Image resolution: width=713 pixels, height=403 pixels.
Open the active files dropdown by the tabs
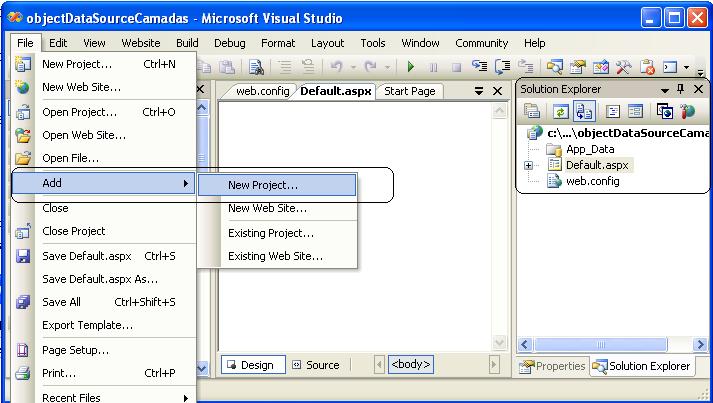(x=479, y=91)
